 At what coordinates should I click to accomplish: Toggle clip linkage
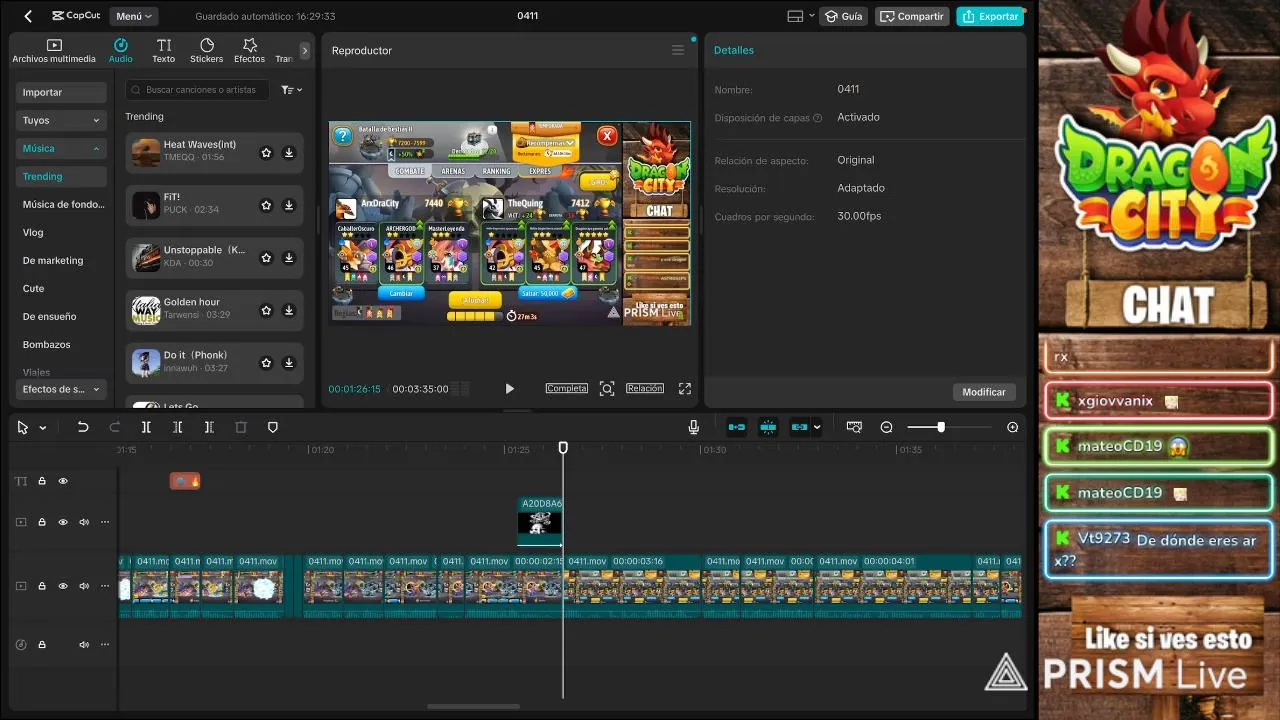[x=799, y=427]
